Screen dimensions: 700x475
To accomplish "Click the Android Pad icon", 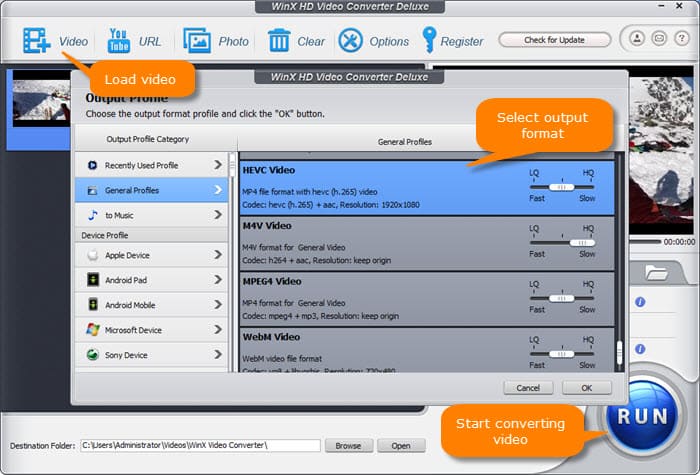I will 92,280.
